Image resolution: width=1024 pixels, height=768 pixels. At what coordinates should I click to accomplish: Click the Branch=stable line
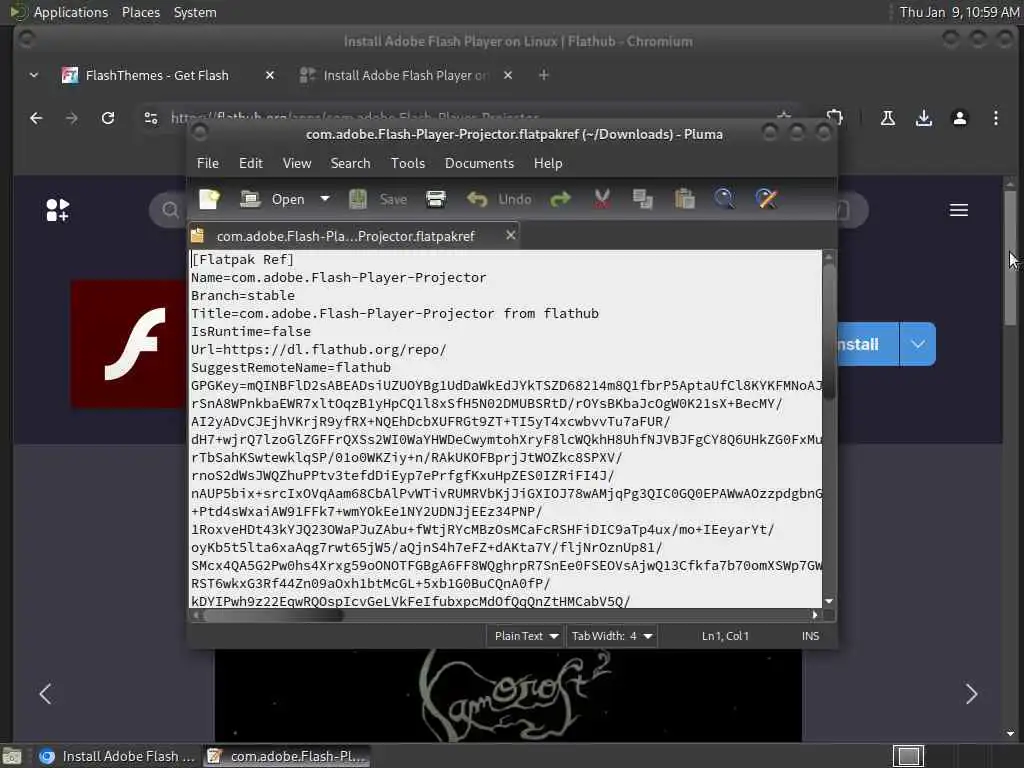pos(243,295)
